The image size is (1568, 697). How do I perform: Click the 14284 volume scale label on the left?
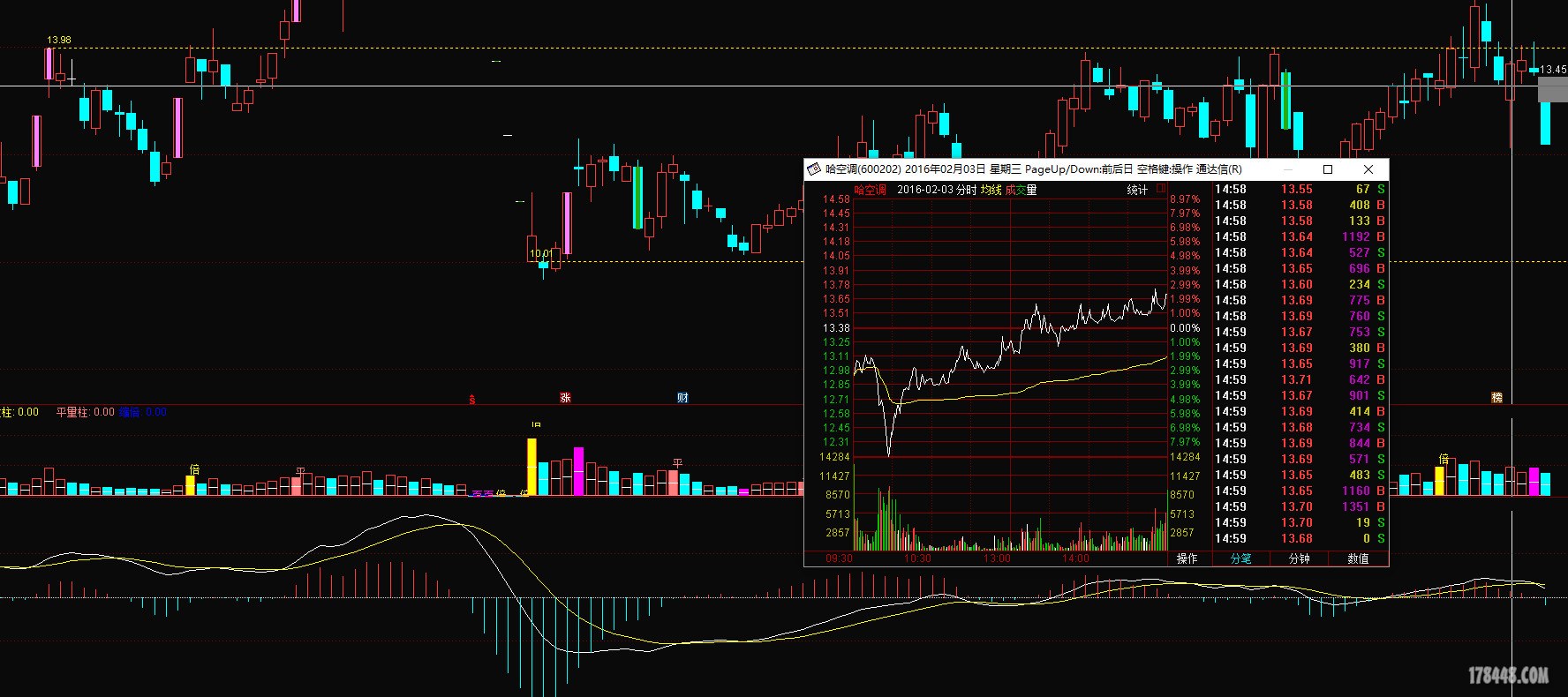[x=834, y=457]
